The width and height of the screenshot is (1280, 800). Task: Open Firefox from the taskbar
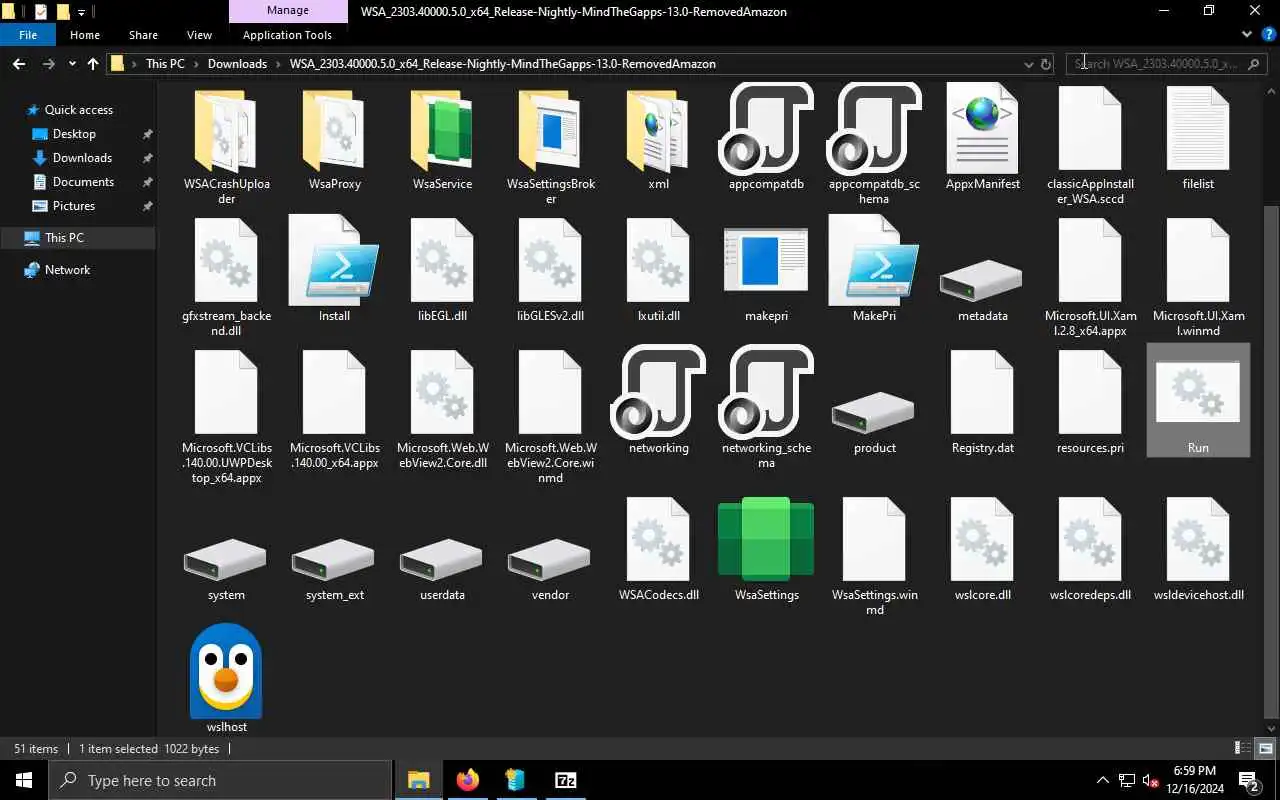(x=468, y=780)
